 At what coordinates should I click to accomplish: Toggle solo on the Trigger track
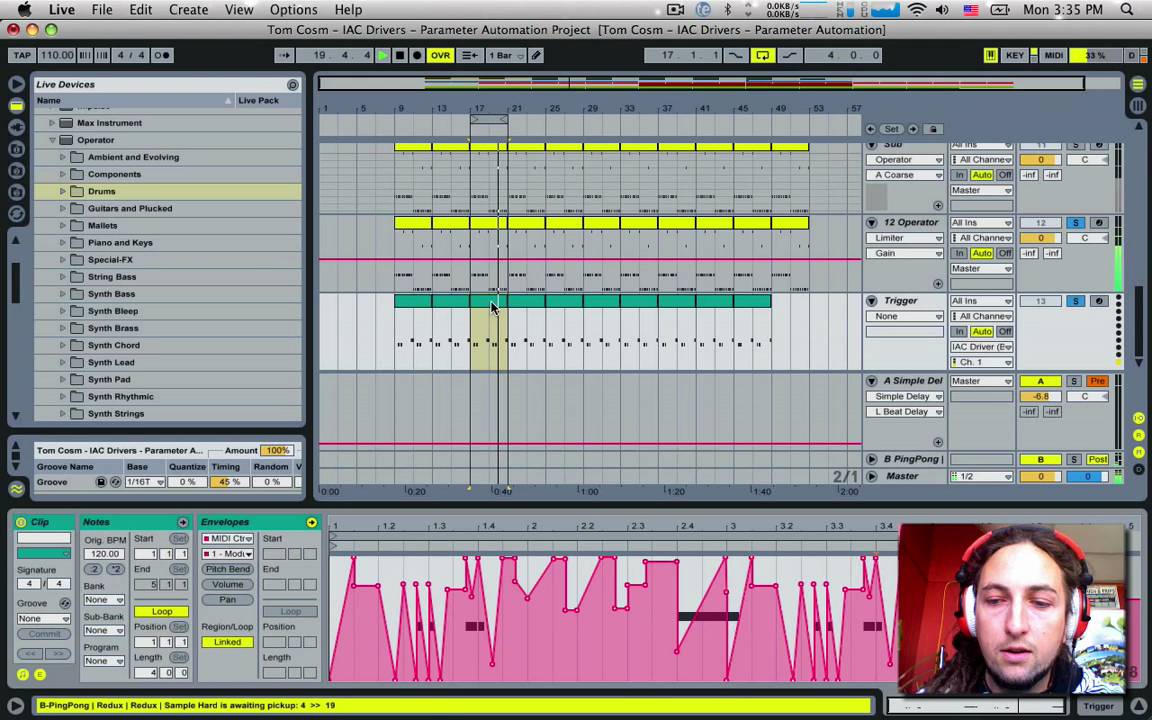click(x=1076, y=301)
